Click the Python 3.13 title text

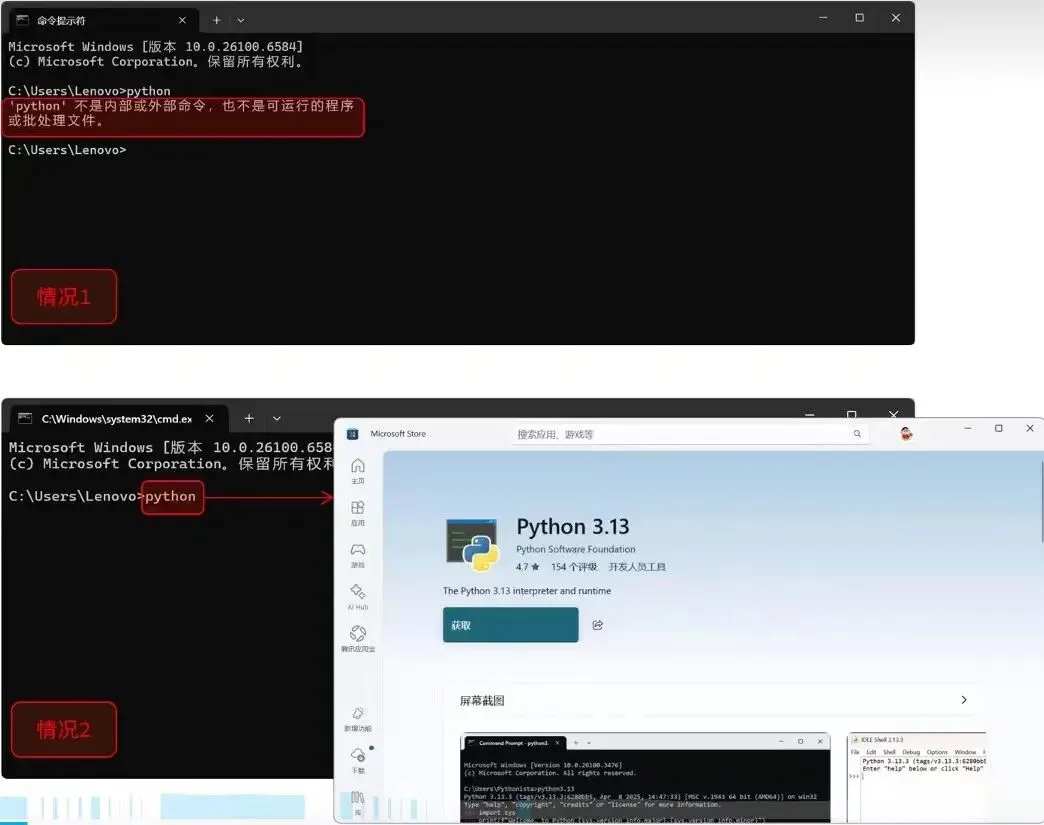tap(573, 527)
